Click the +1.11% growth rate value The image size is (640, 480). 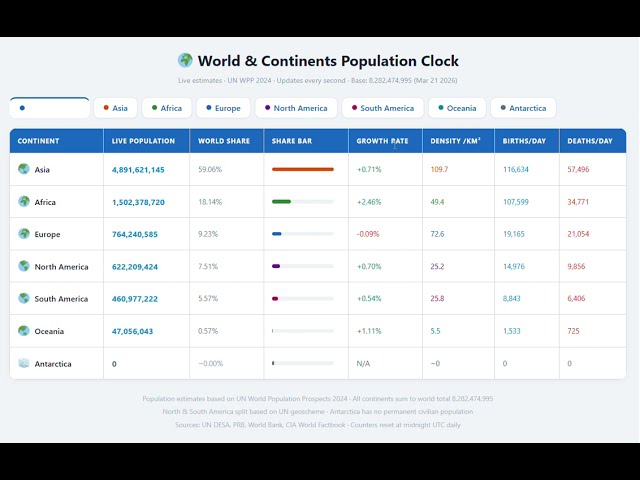[x=369, y=331]
